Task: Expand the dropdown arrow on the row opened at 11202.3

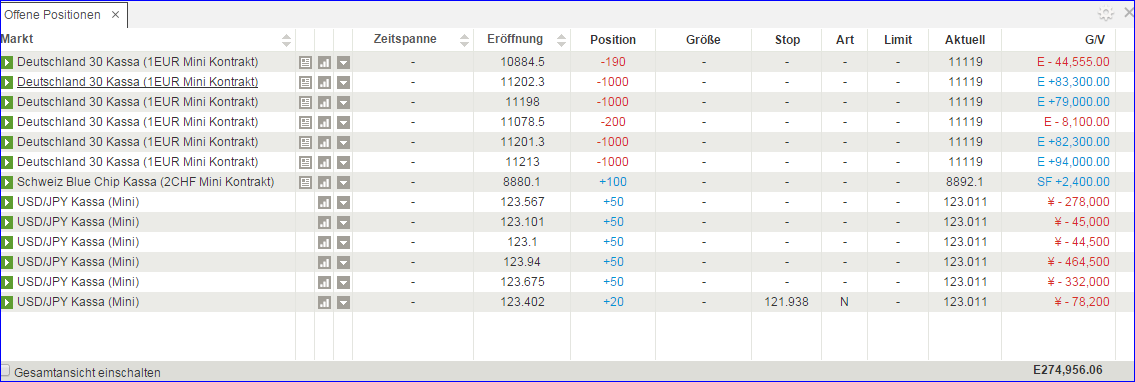Action: point(344,82)
